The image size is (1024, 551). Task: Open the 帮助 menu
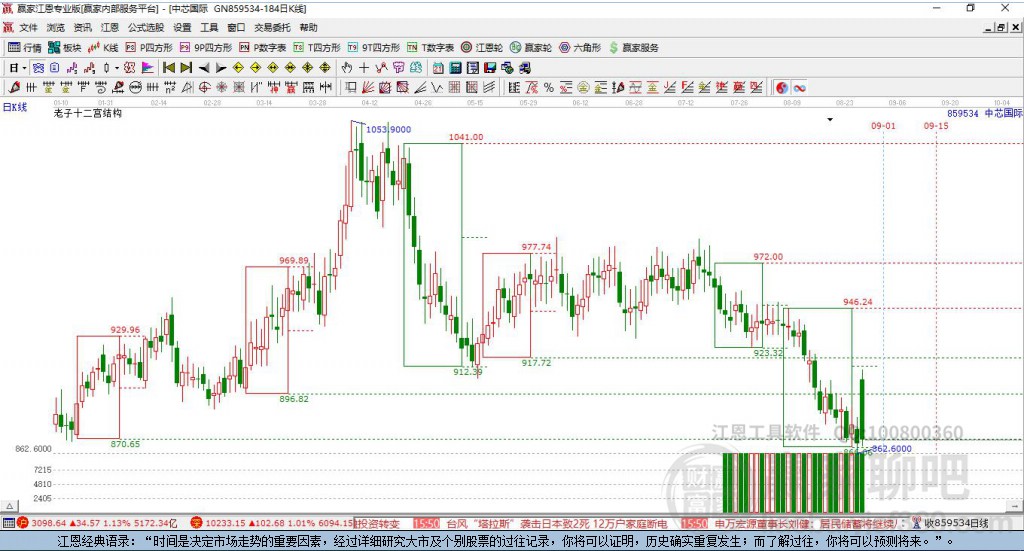pos(308,27)
